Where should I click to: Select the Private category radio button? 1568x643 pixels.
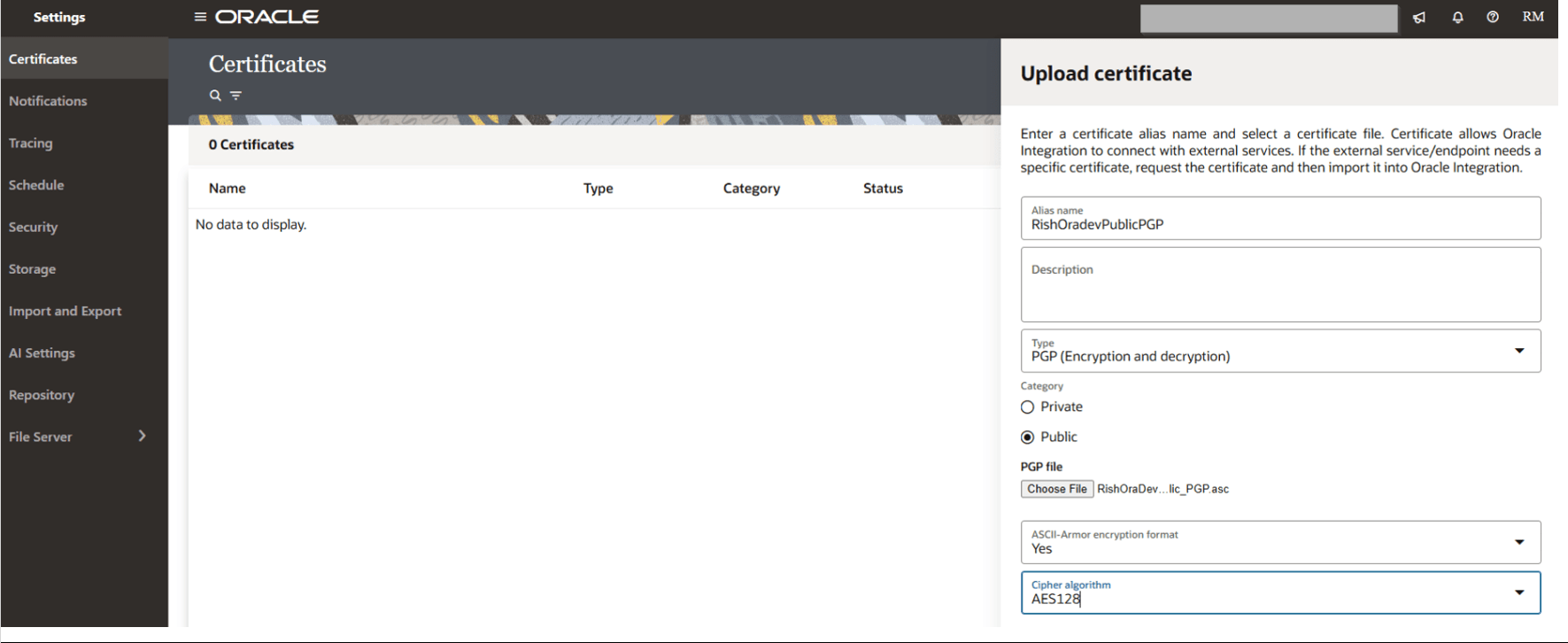click(x=1027, y=407)
